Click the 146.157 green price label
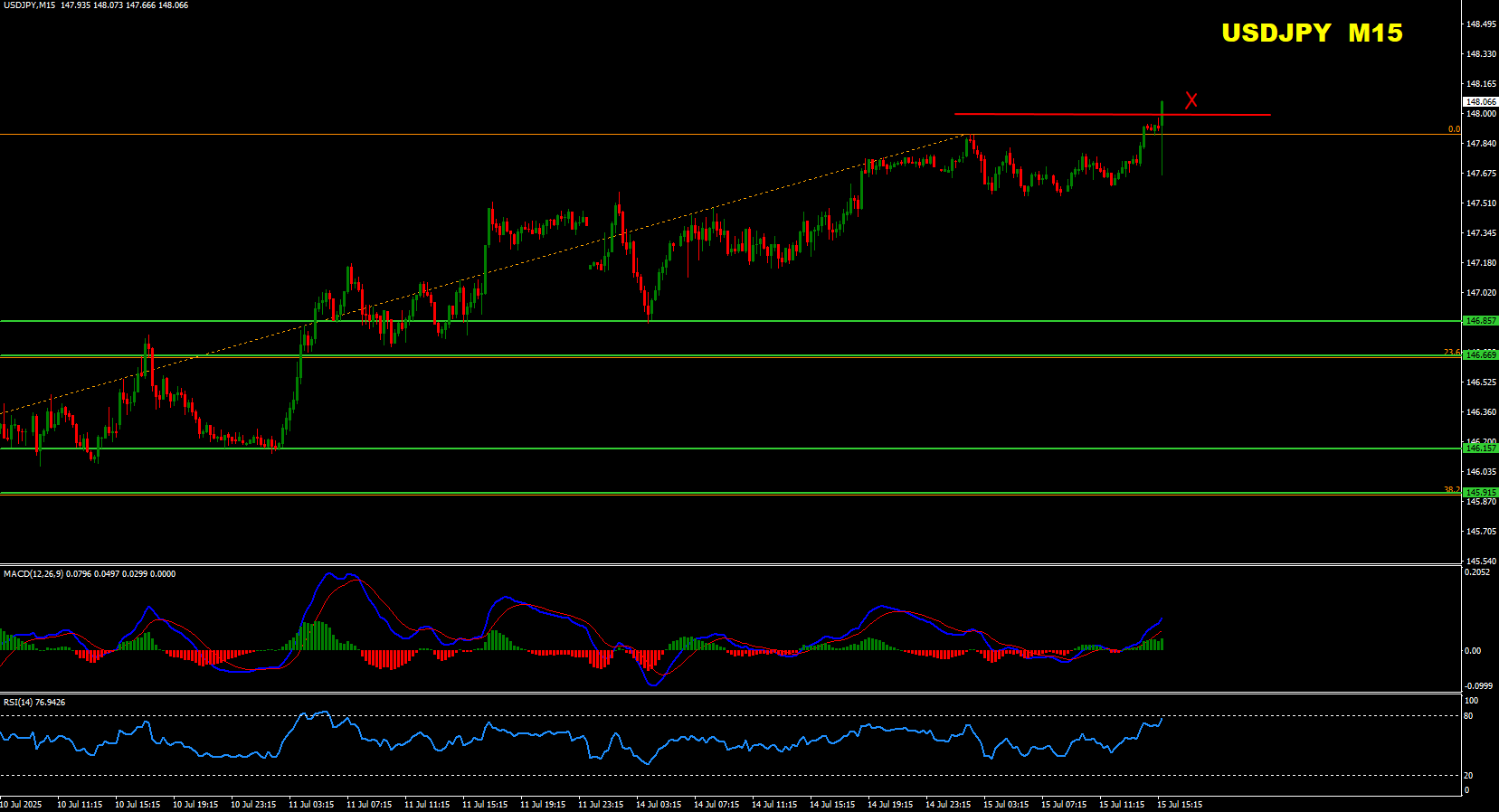1499x812 pixels. pos(1480,448)
